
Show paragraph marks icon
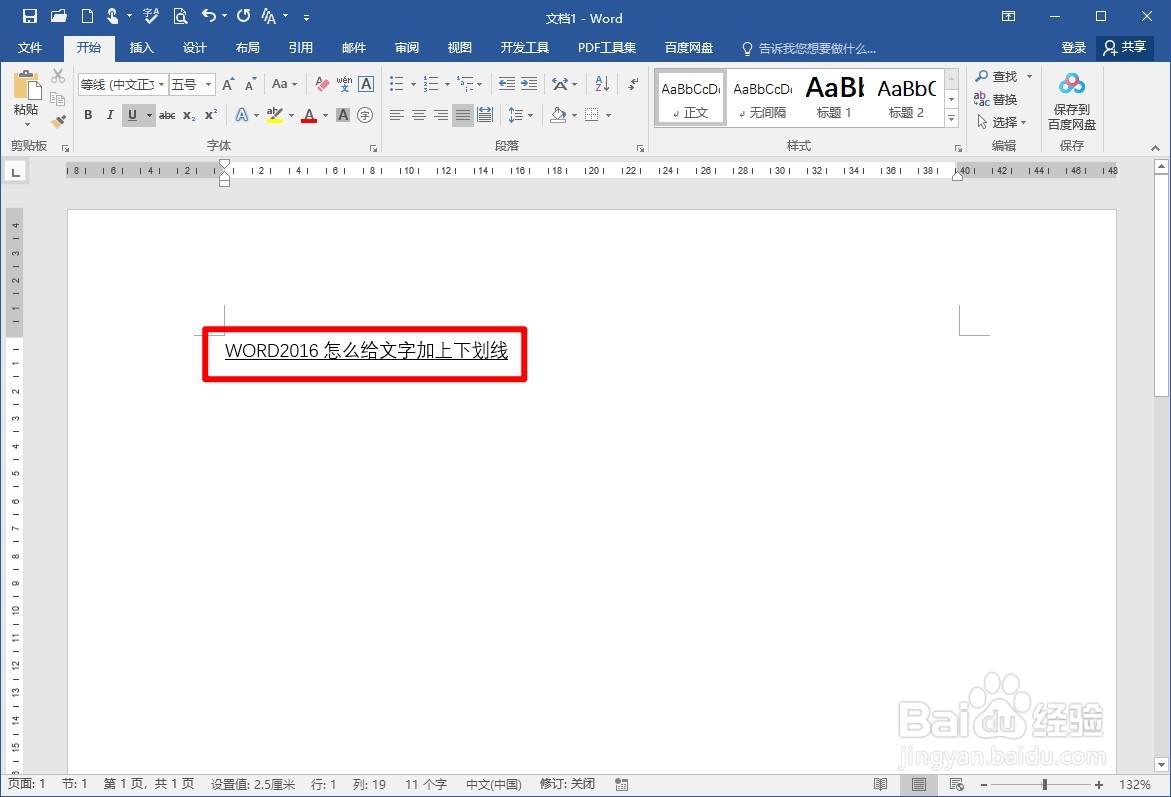click(x=632, y=84)
